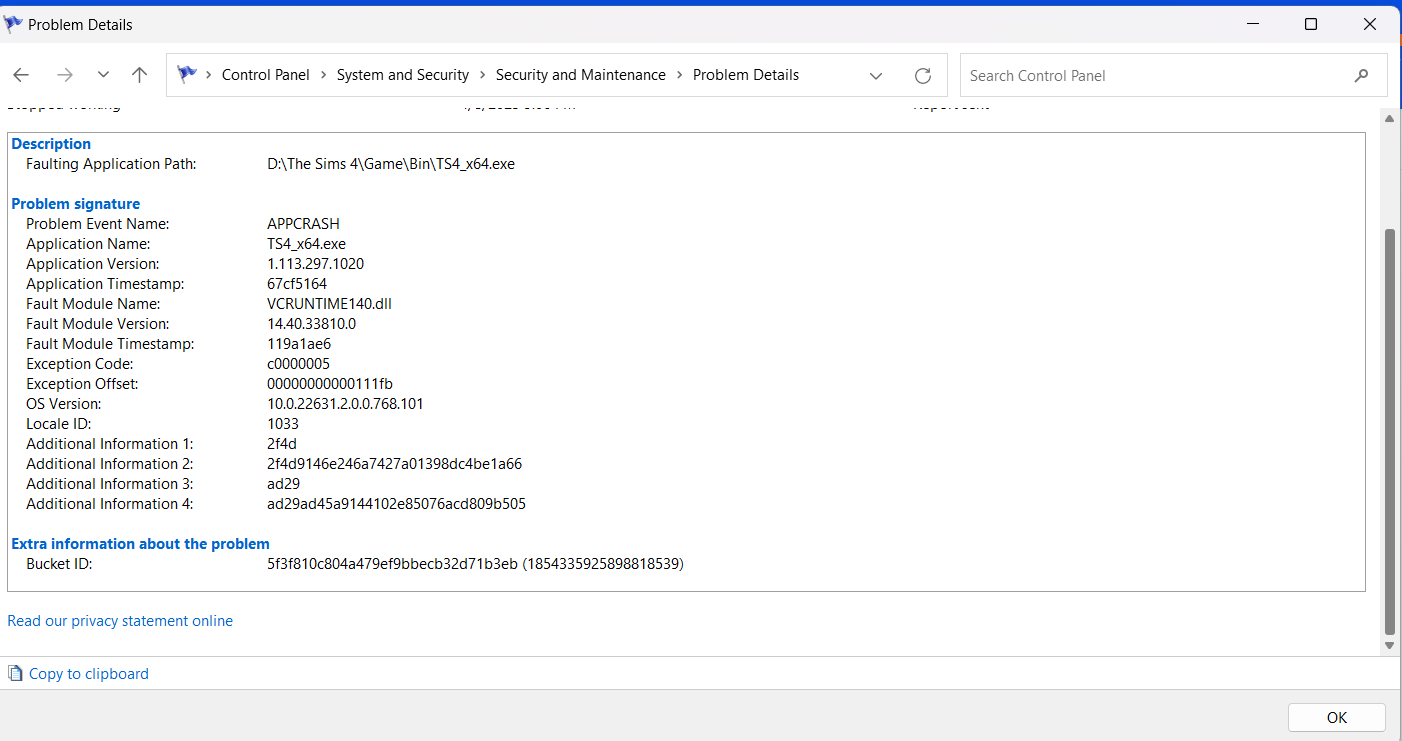Image resolution: width=1402 pixels, height=741 pixels.
Task: Expand chevron after System and Security breadcrumb
Action: 483,75
